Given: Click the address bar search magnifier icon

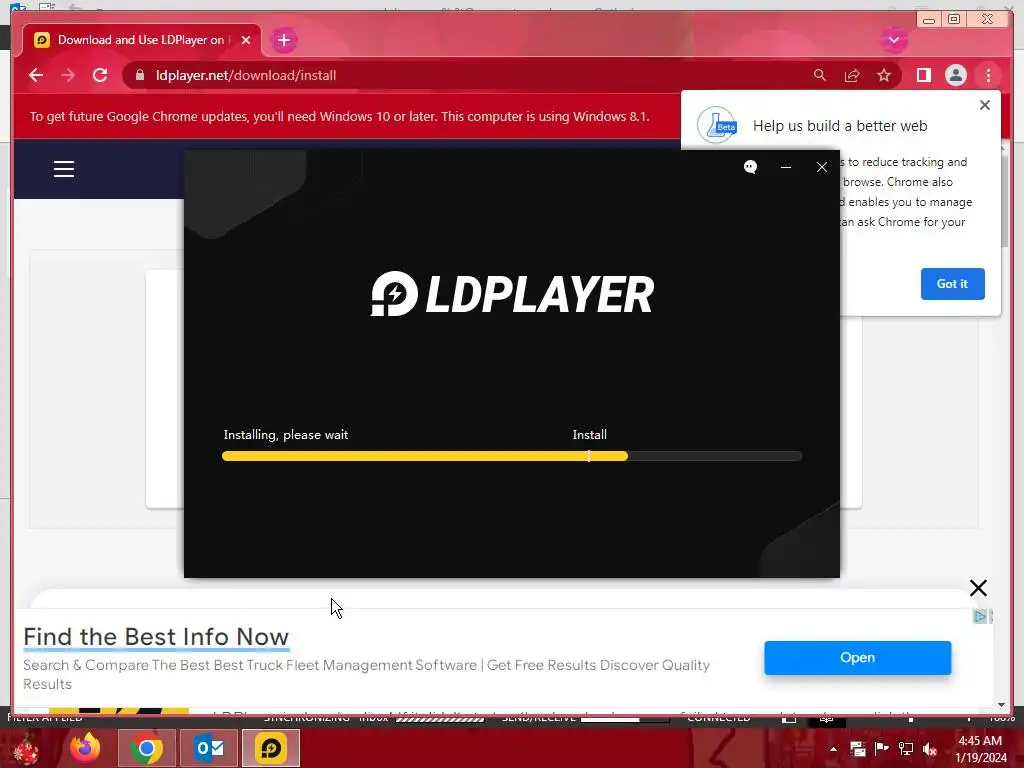Looking at the screenshot, I should [820, 75].
